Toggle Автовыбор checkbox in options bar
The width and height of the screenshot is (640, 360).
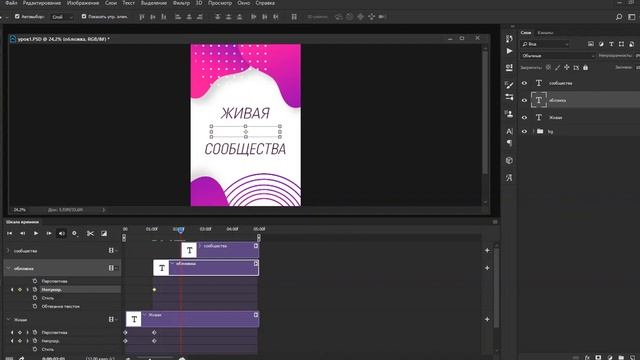(x=17, y=16)
